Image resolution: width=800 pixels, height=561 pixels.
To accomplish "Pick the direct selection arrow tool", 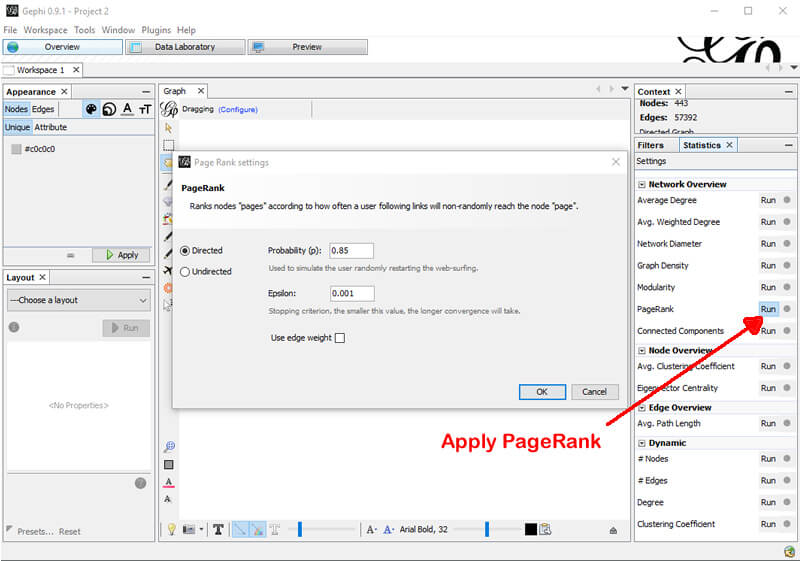I will pyautogui.click(x=168, y=128).
